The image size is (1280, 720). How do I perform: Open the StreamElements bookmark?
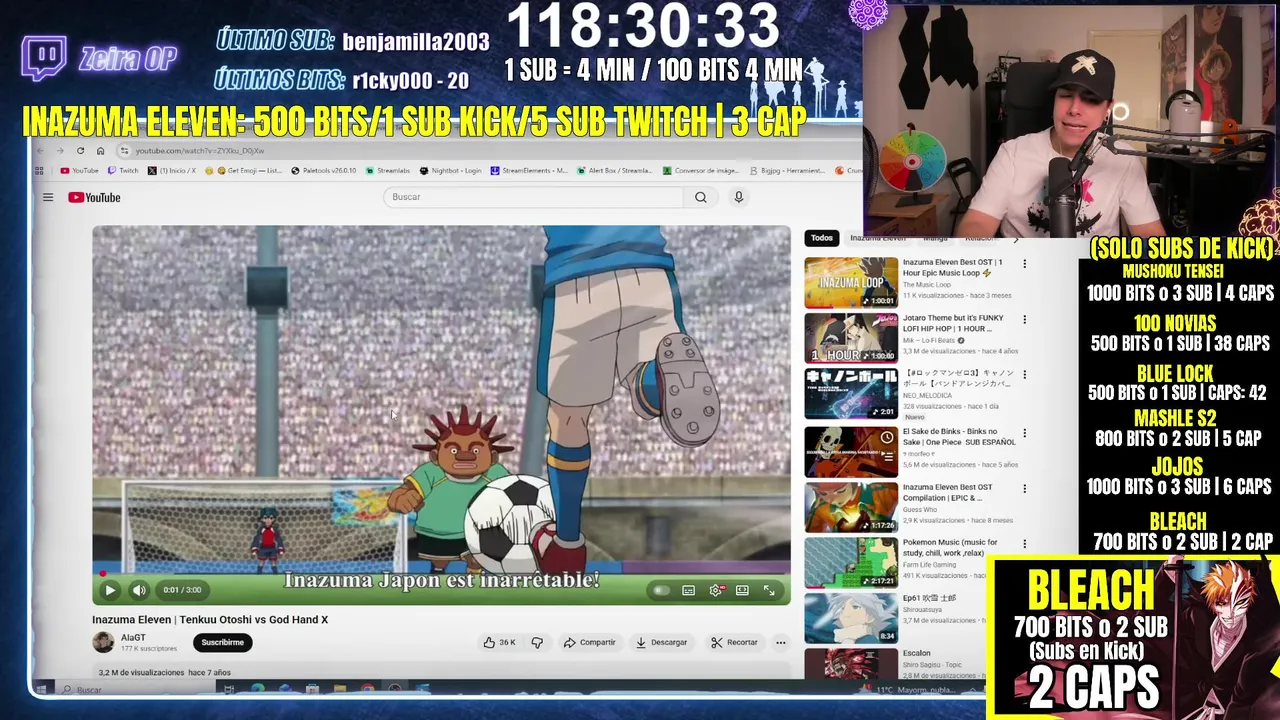530,171
